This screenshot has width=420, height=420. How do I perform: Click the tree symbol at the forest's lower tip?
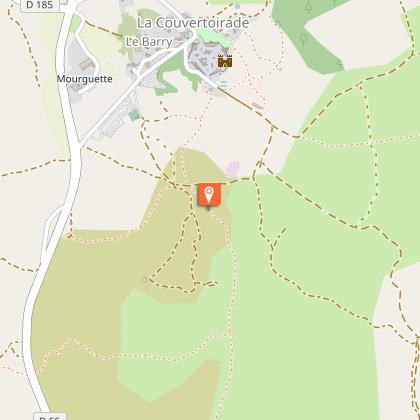pos(340,64)
